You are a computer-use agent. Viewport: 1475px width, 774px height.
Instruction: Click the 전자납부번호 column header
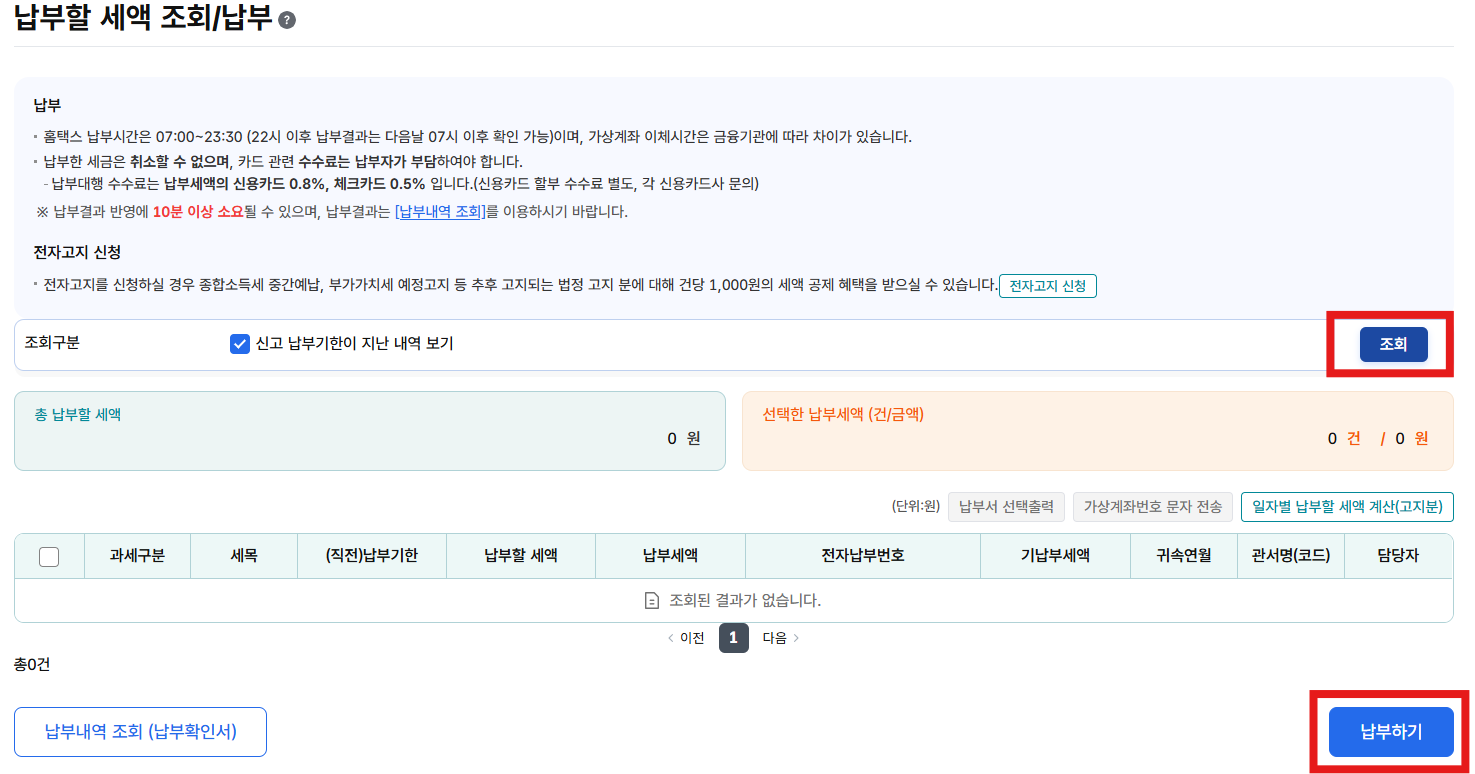pos(862,556)
